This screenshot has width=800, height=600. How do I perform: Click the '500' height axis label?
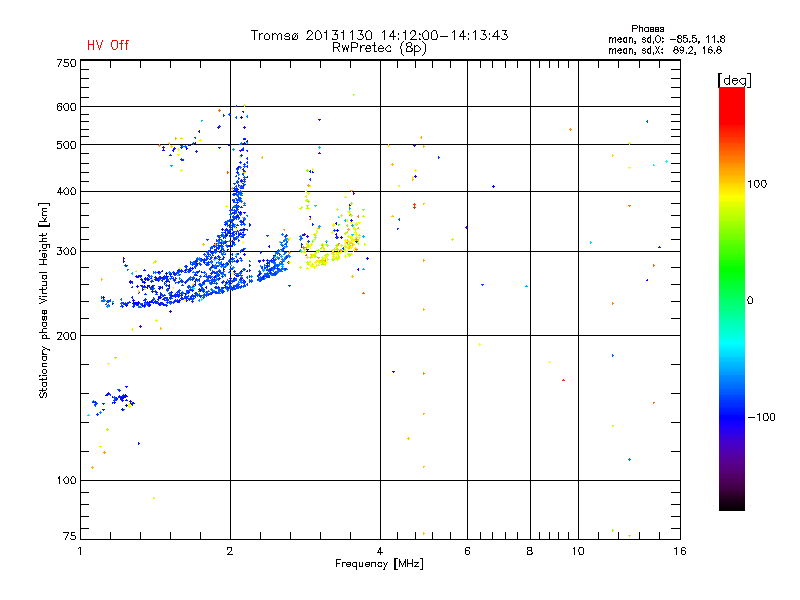66,145
